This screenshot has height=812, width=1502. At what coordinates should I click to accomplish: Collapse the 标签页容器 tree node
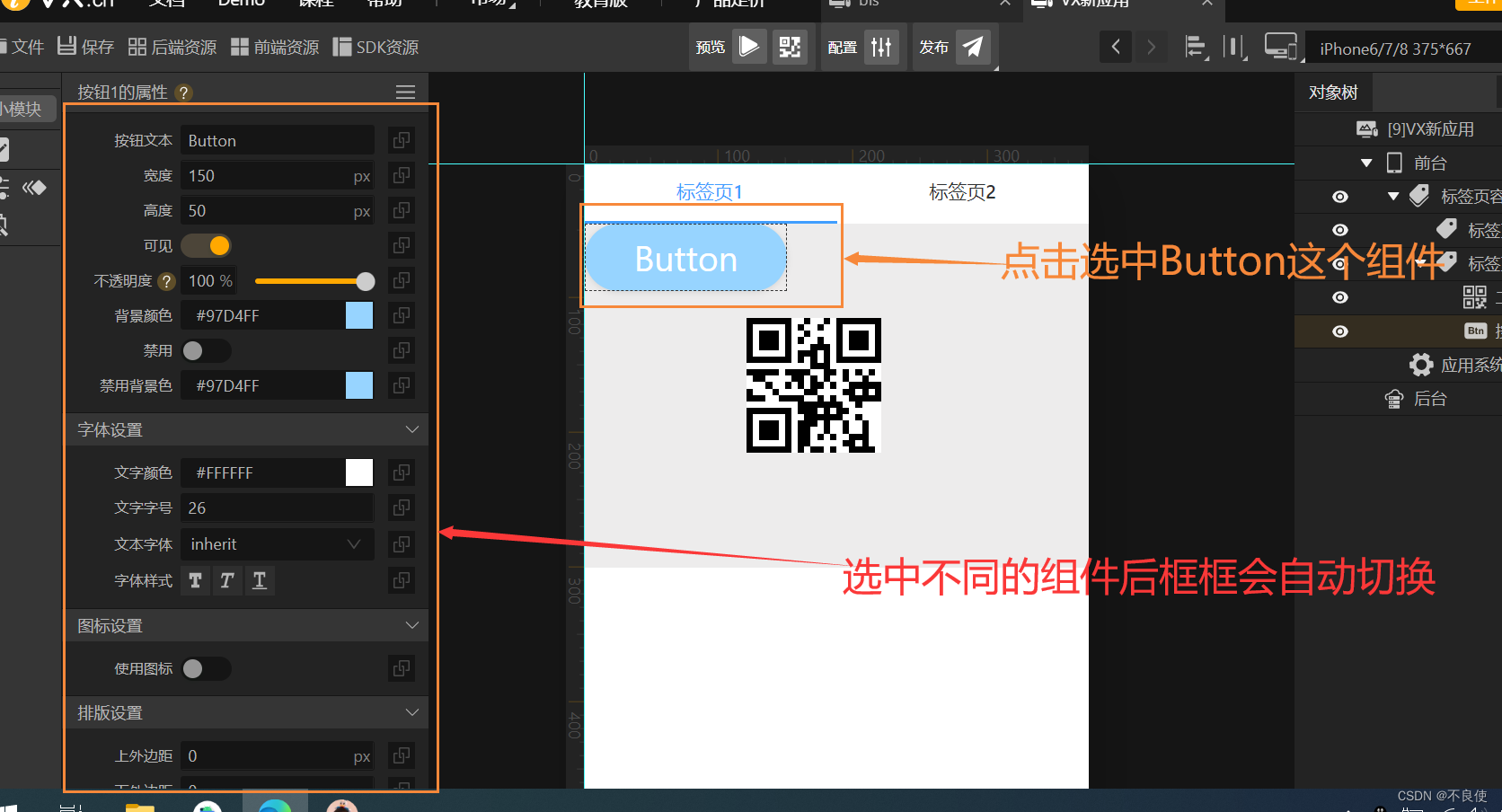(1393, 197)
